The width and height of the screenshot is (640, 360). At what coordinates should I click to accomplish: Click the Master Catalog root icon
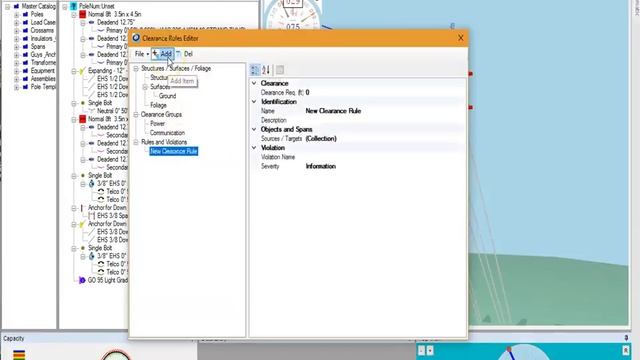tap(16, 7)
